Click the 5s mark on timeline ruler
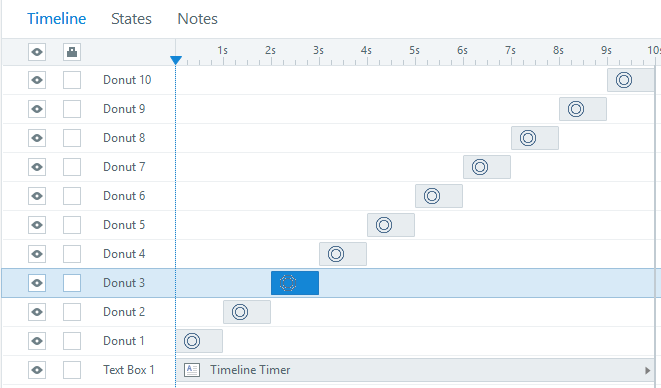Screen dimensions: 661x388 pyautogui.click(x=414, y=51)
